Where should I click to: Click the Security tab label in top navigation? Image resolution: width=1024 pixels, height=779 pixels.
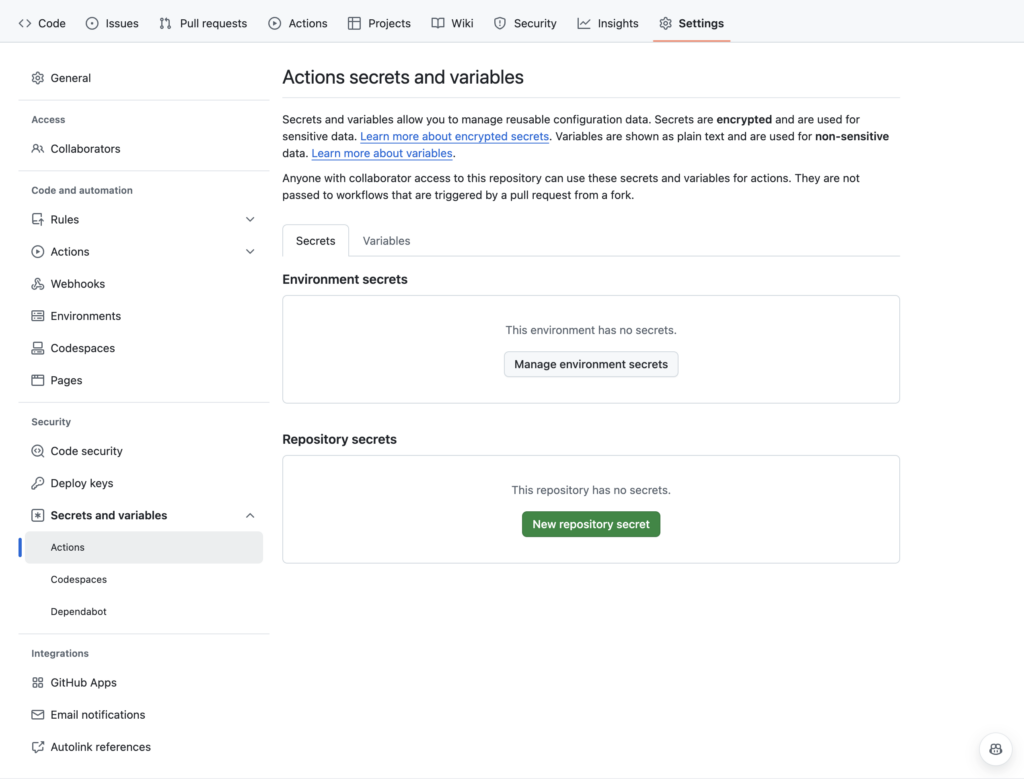(535, 24)
